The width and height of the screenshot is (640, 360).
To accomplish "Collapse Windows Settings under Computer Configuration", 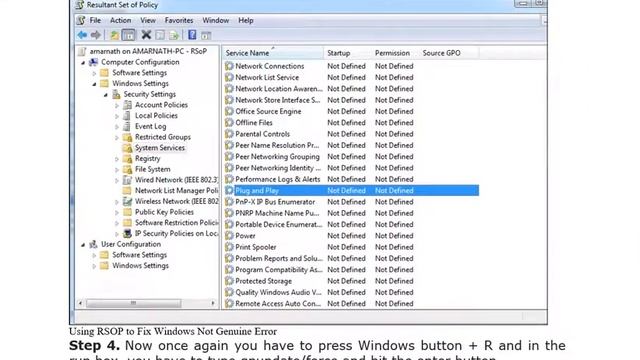I will (x=94, y=84).
